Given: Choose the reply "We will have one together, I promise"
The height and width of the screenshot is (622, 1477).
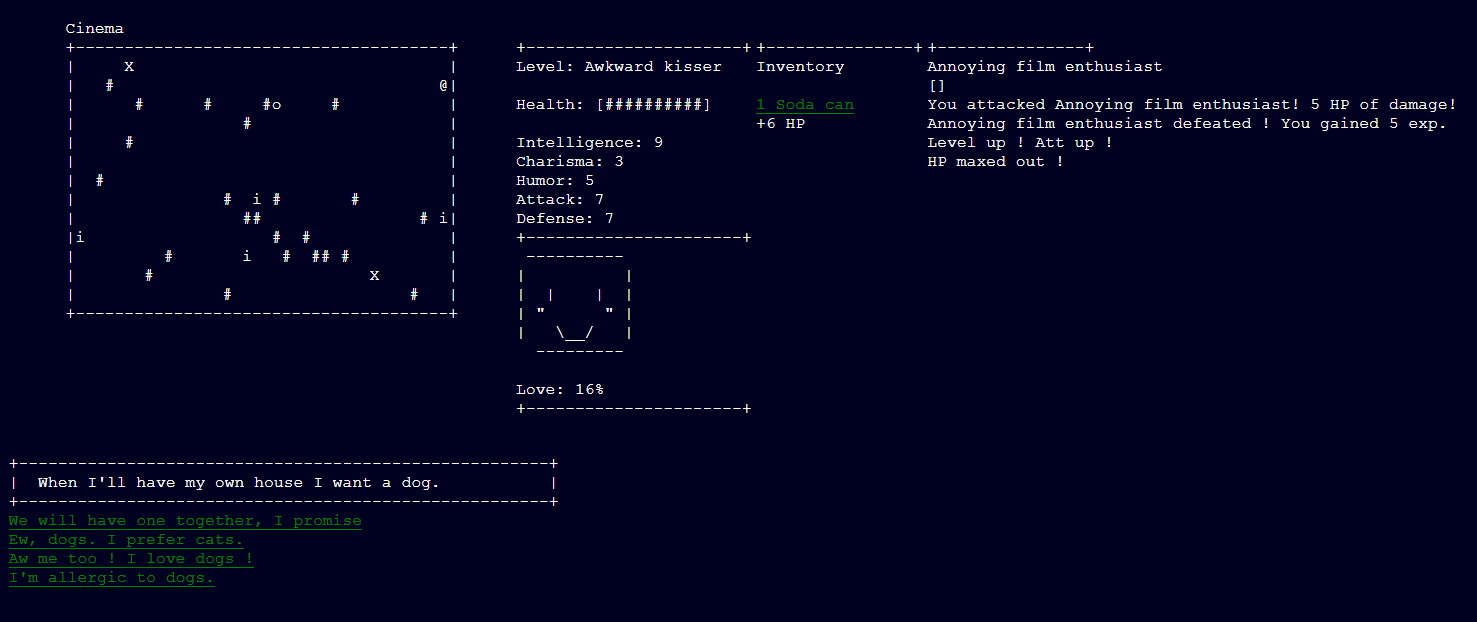Looking at the screenshot, I should (x=185, y=521).
